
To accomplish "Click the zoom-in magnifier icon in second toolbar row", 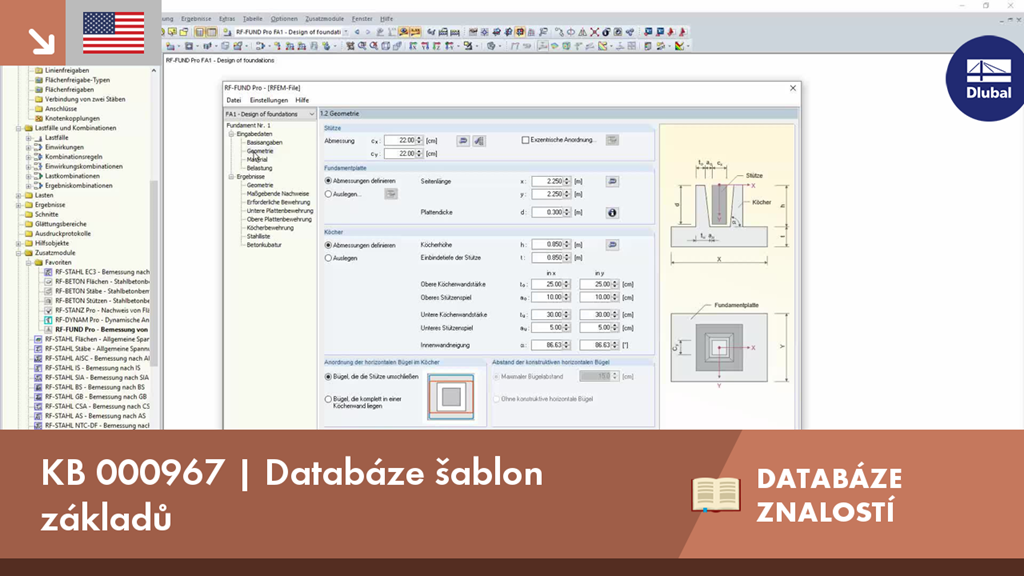I will pyautogui.click(x=362, y=46).
